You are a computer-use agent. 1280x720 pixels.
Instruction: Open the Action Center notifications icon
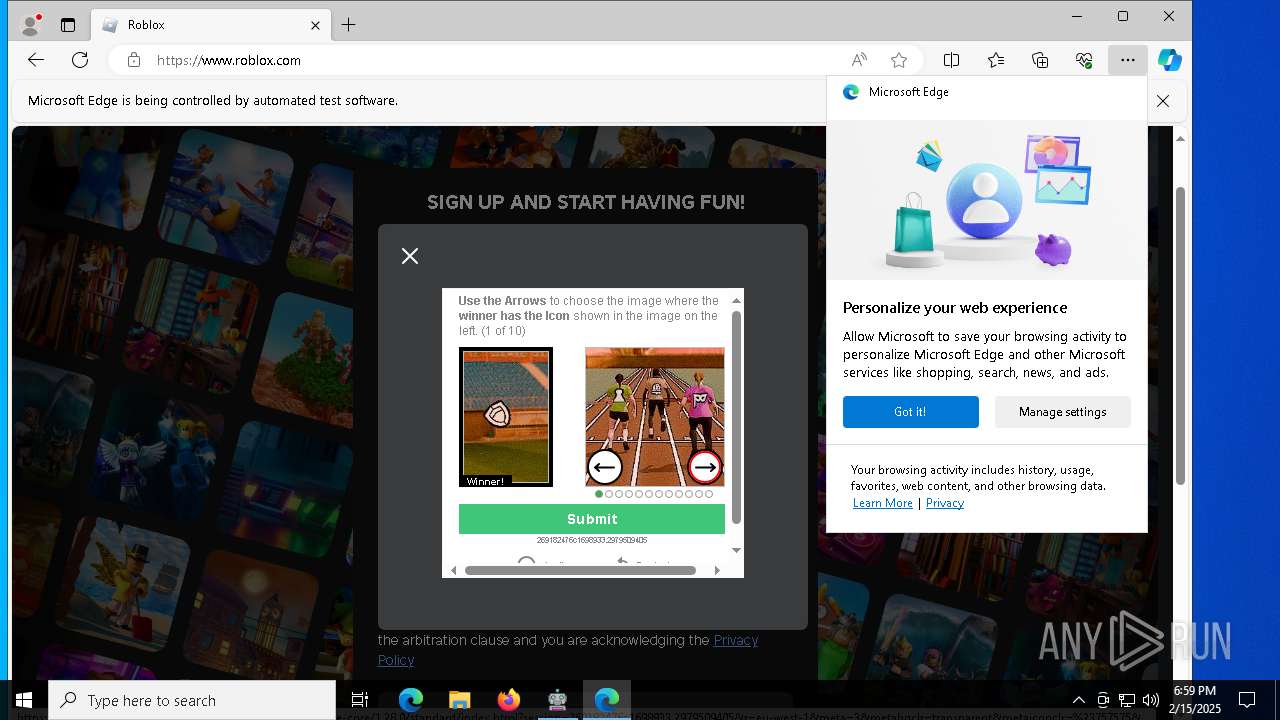click(1247, 700)
